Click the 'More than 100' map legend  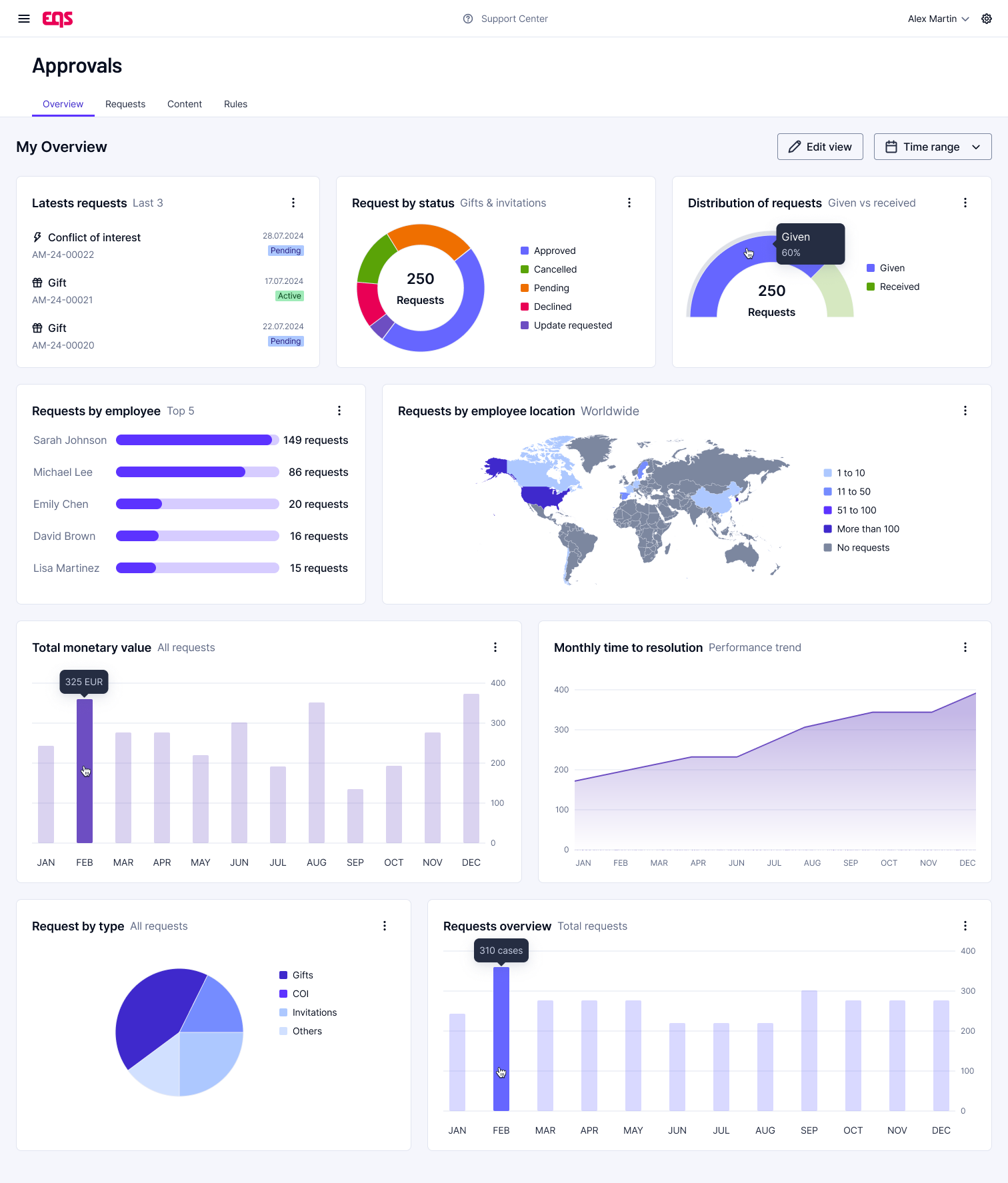tap(861, 529)
